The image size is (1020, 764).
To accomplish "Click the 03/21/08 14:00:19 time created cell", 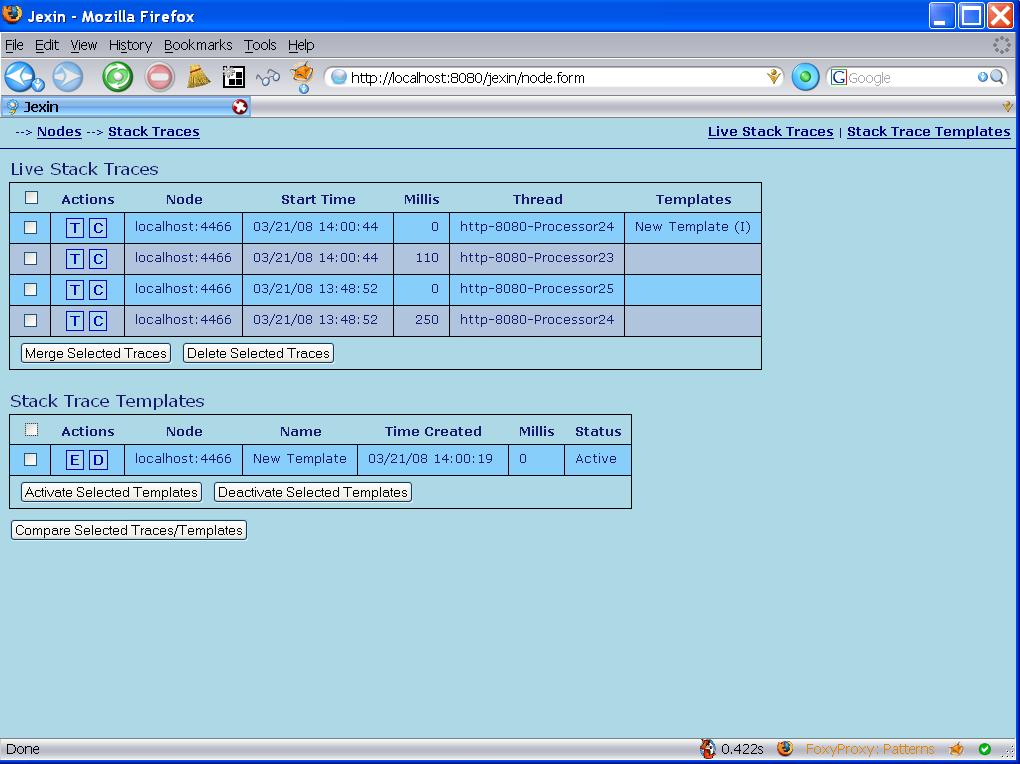I will click(x=433, y=459).
